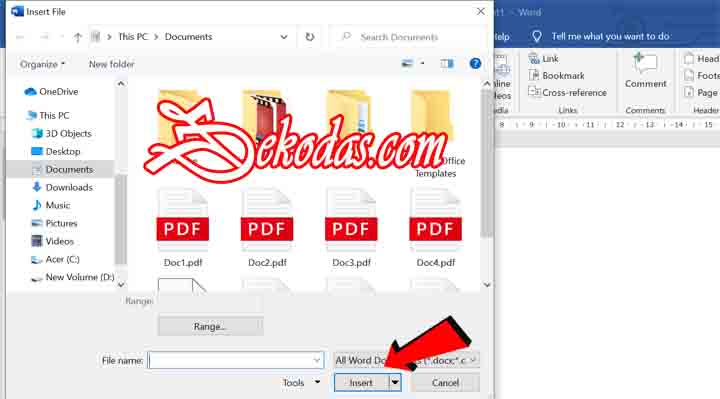The height and width of the screenshot is (399, 720).
Task: Open the All Word Documents file type dropdown
Action: 406,360
